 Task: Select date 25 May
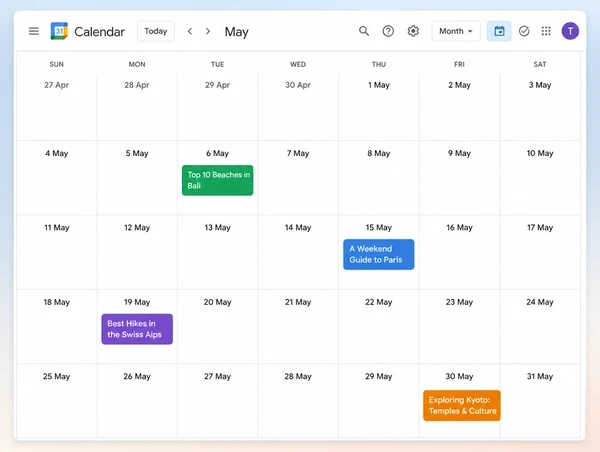[x=56, y=377]
